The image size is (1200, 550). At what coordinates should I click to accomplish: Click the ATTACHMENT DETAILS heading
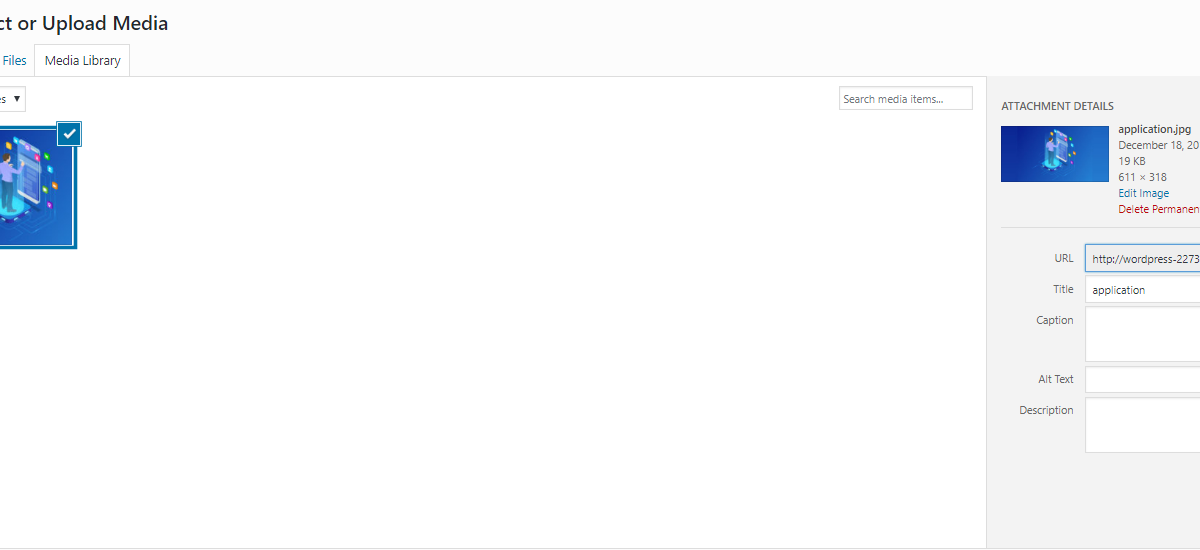pyautogui.click(x=1057, y=106)
